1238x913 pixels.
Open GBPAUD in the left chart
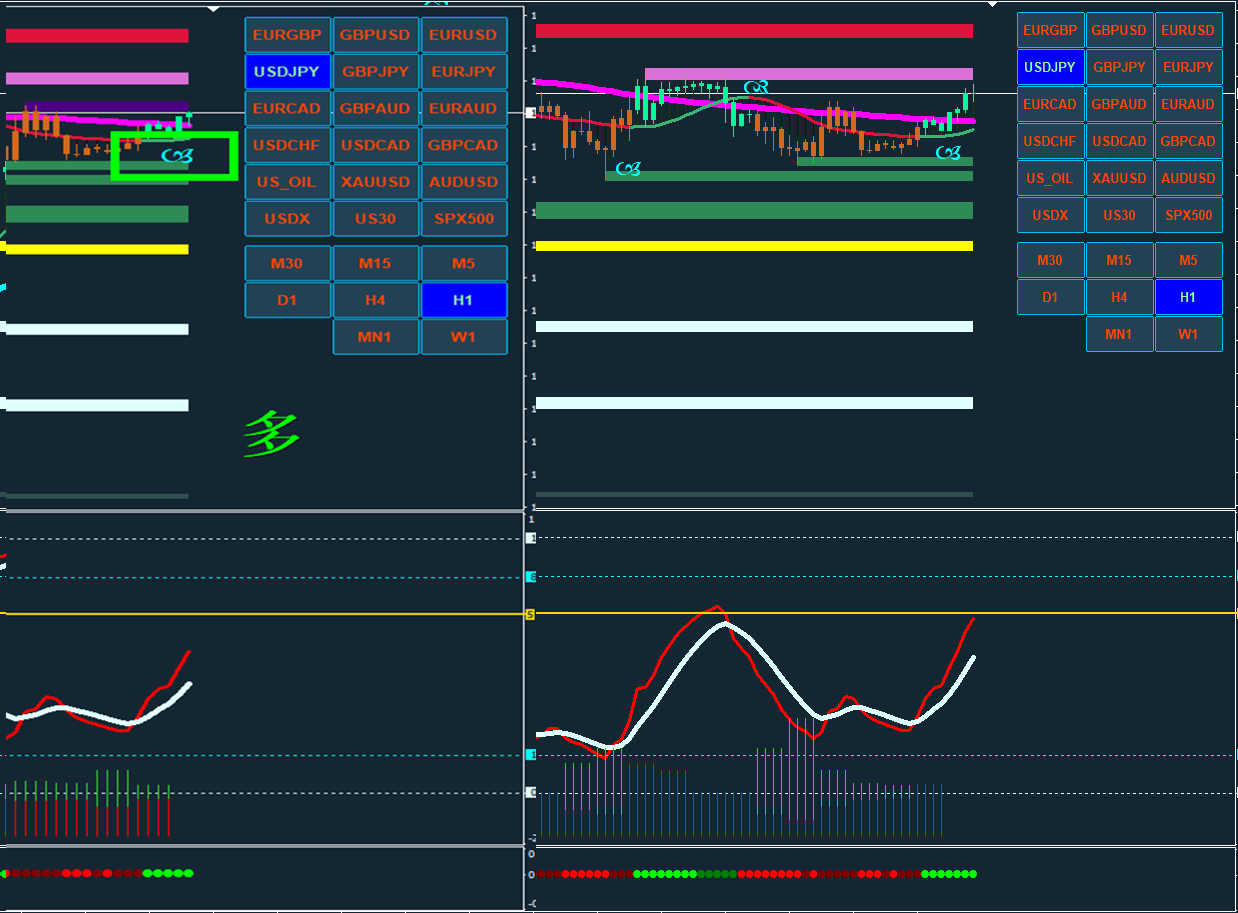click(375, 108)
